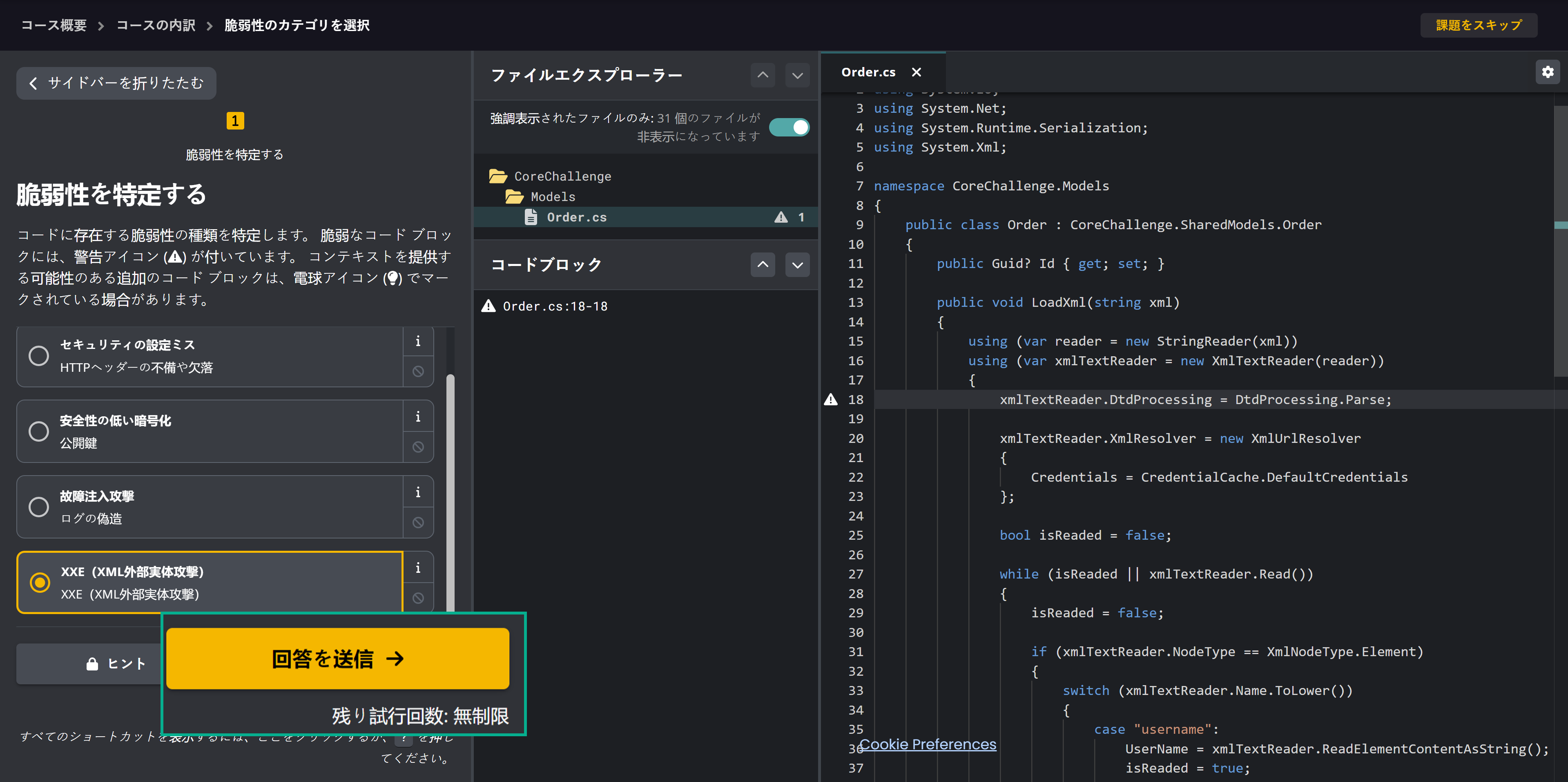Click the info icon for 安全性の低い暗号化
This screenshot has width=1568, height=782.
[417, 417]
